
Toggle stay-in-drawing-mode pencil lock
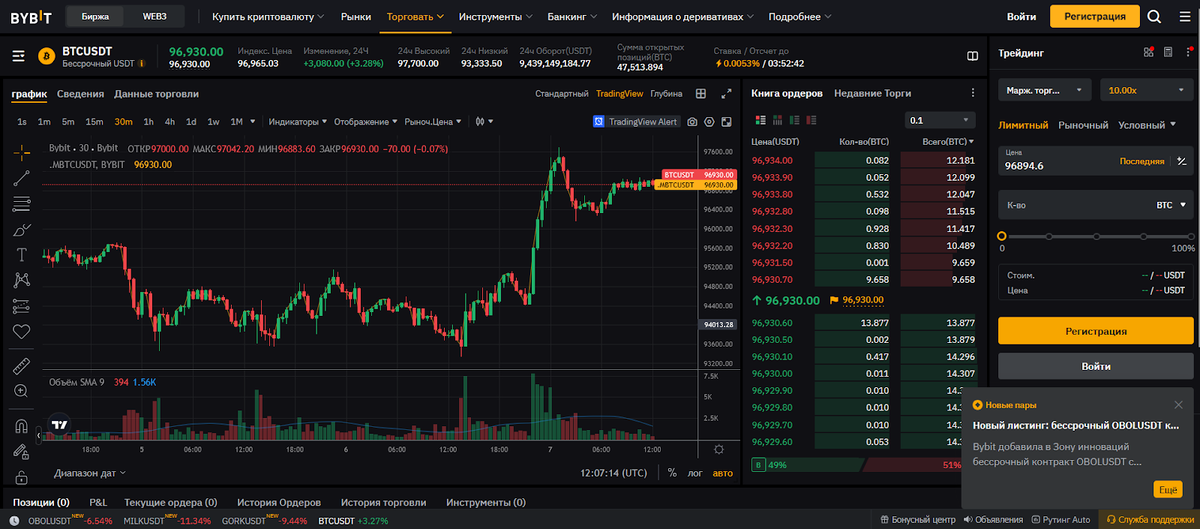(22, 451)
